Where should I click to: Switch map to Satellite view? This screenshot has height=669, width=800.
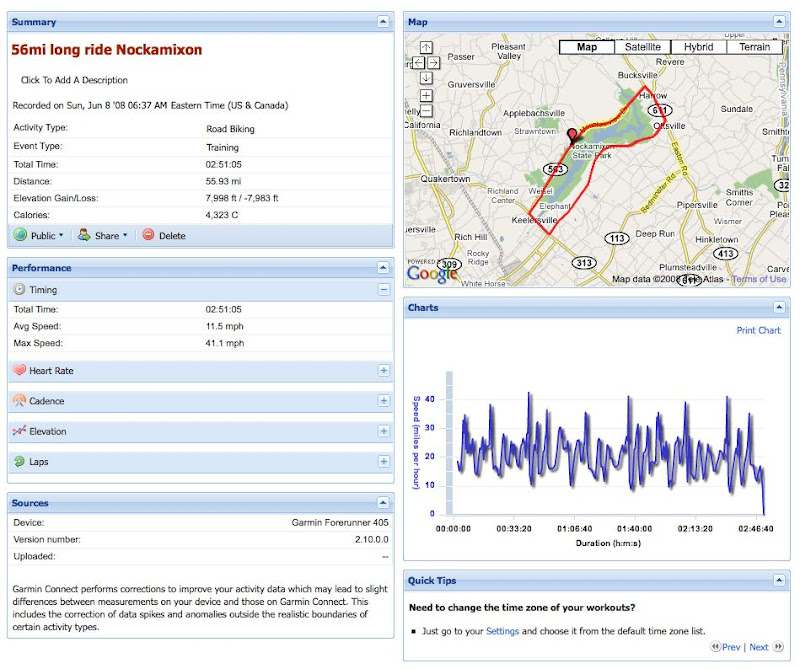point(643,47)
